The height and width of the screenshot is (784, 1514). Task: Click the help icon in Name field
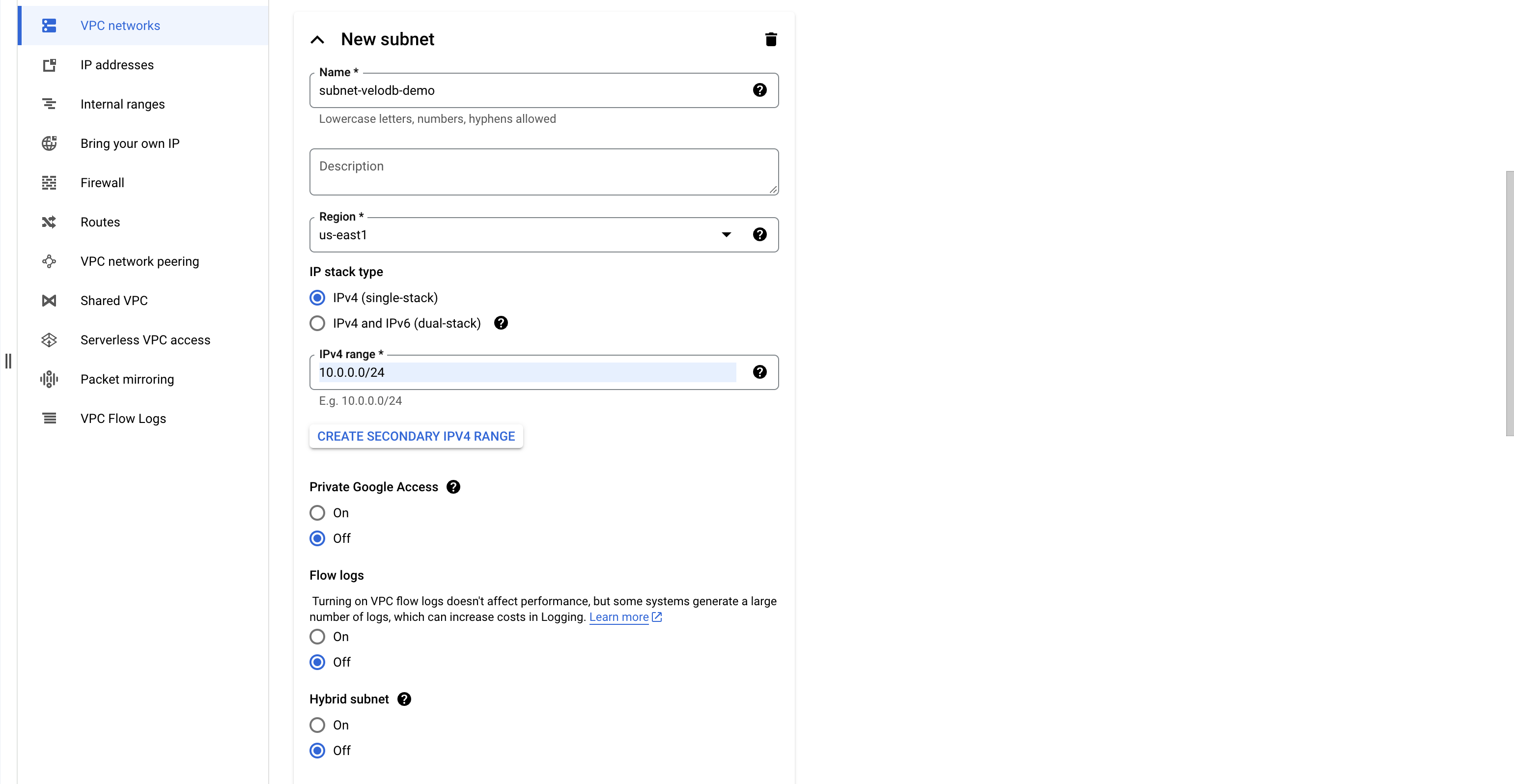[x=759, y=90]
